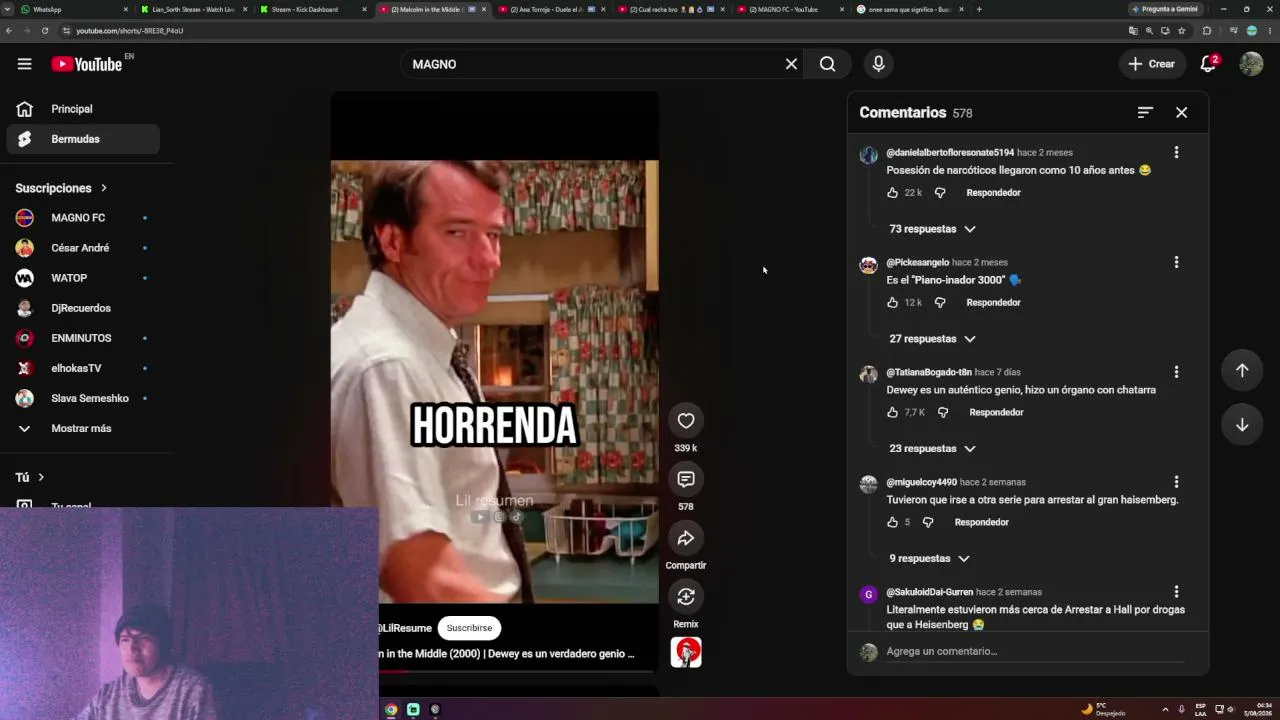Clear the MAGNO search text
1280x720 pixels.
point(791,64)
